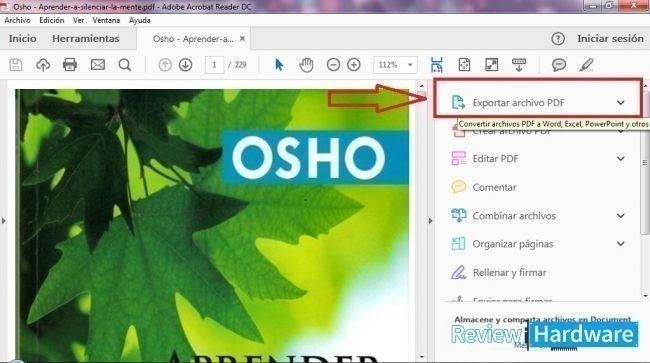Expand the Editar PDF chevron
Screen dimensions: 650x363
(x=621, y=158)
